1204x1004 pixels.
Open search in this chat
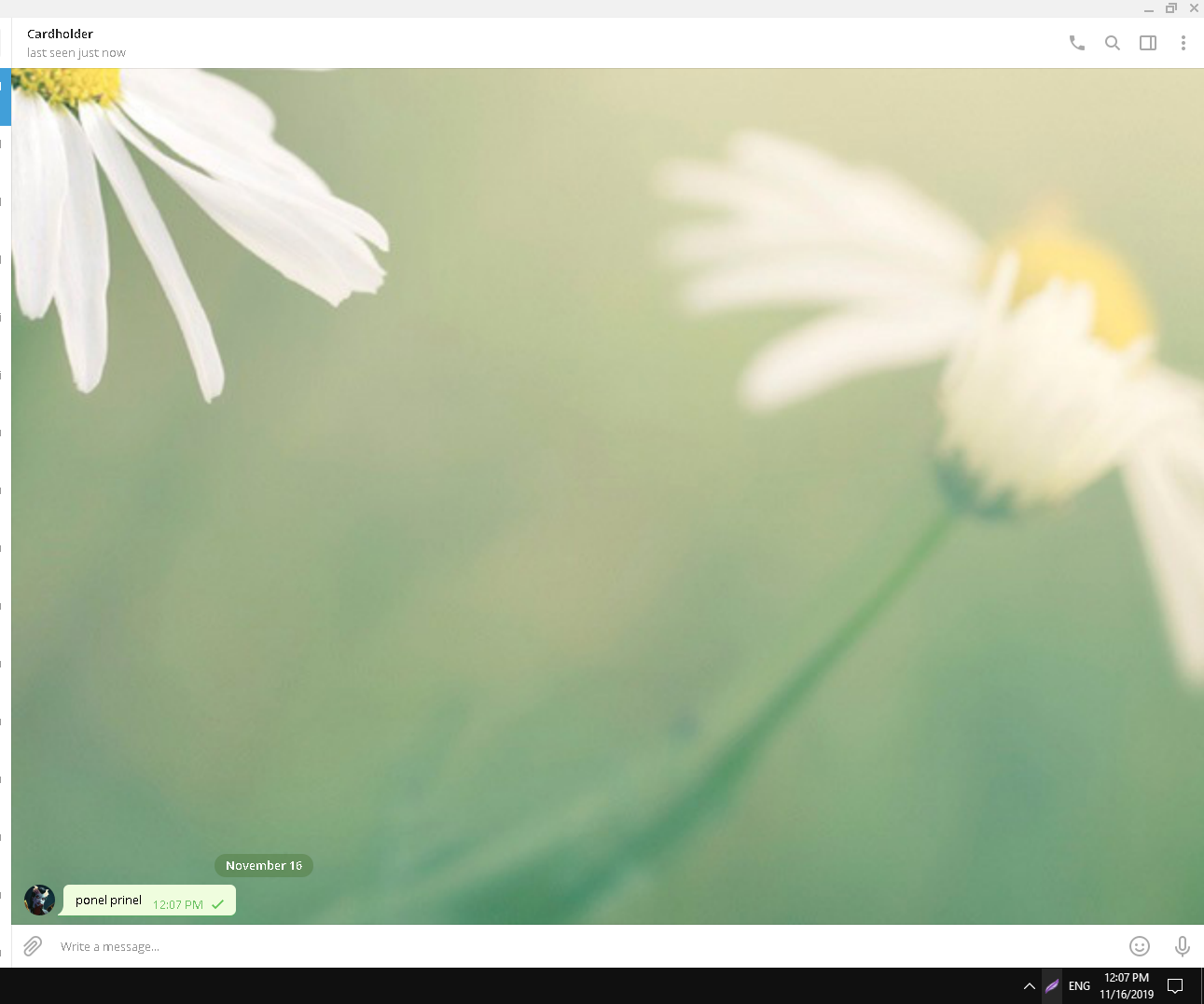pos(1112,43)
